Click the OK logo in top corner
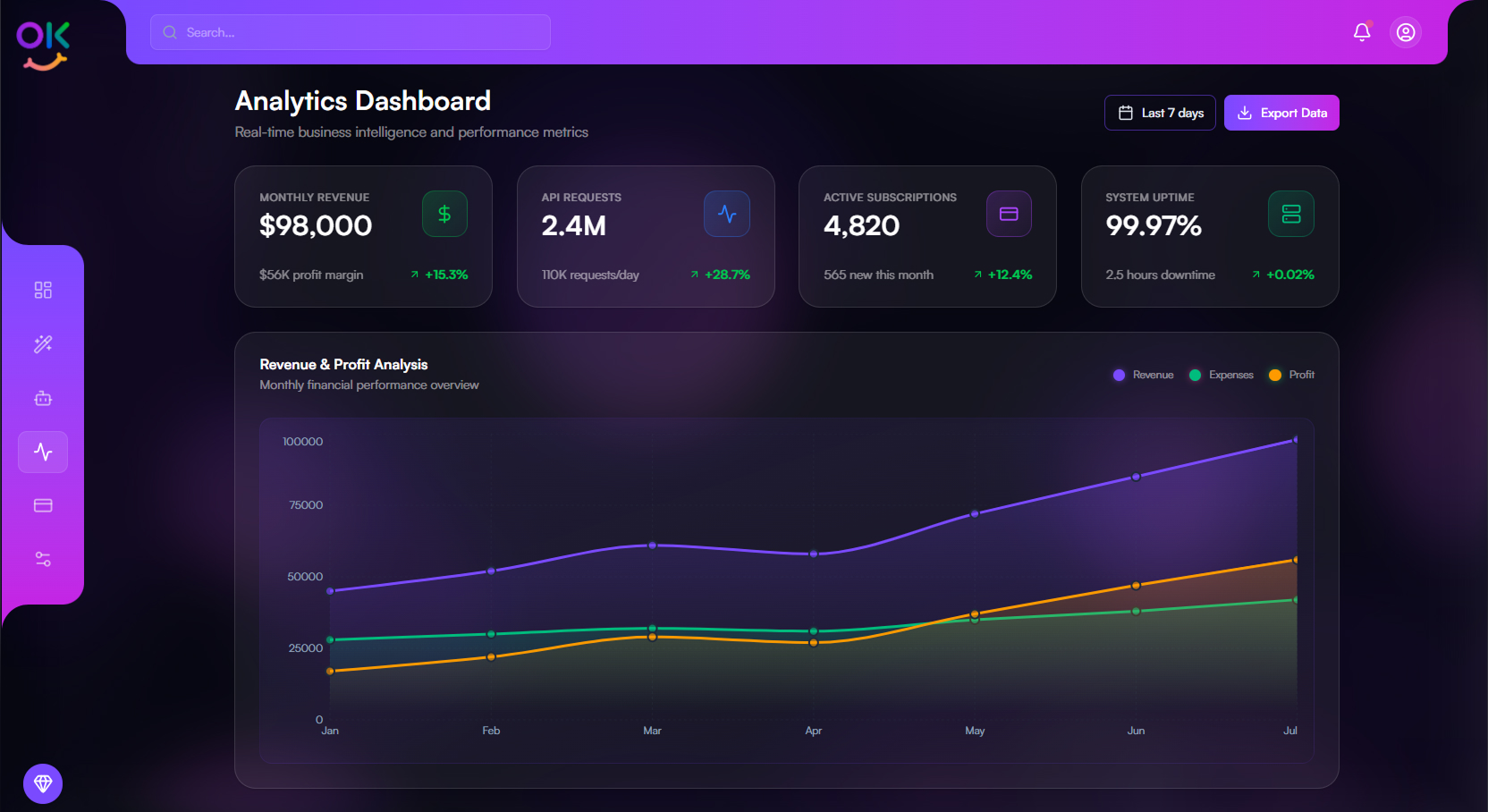 coord(43,45)
